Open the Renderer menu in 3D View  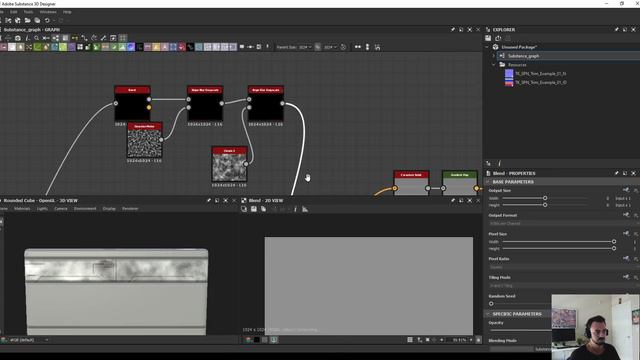(x=130, y=209)
